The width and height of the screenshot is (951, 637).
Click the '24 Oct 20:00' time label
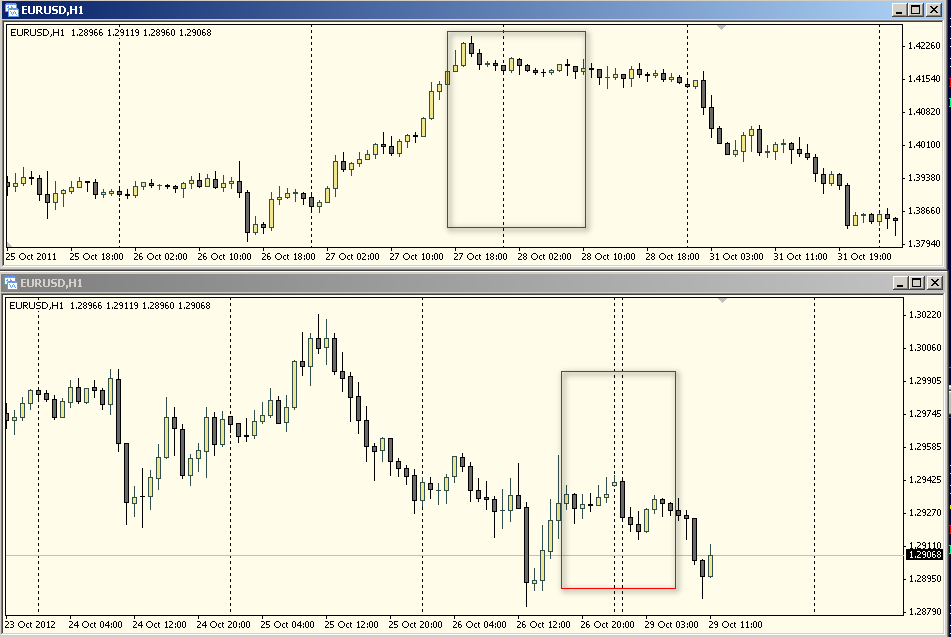point(223,625)
